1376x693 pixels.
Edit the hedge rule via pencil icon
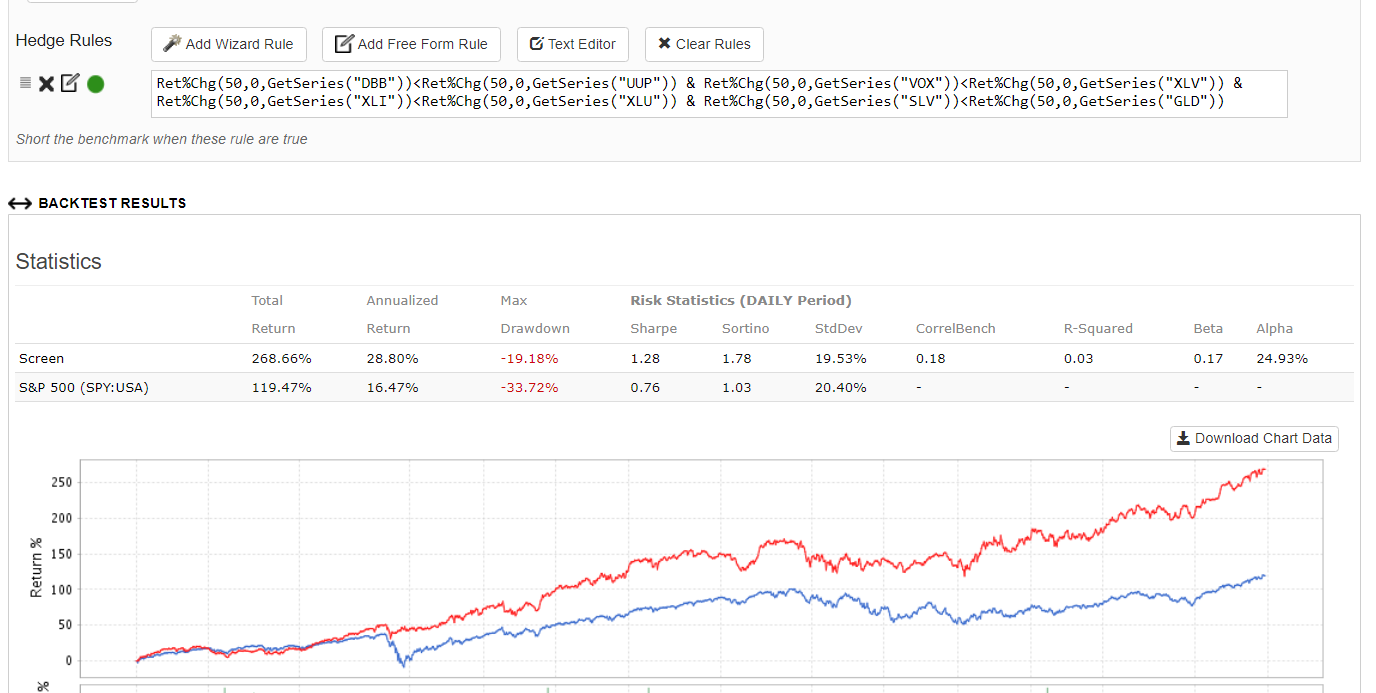coord(69,83)
